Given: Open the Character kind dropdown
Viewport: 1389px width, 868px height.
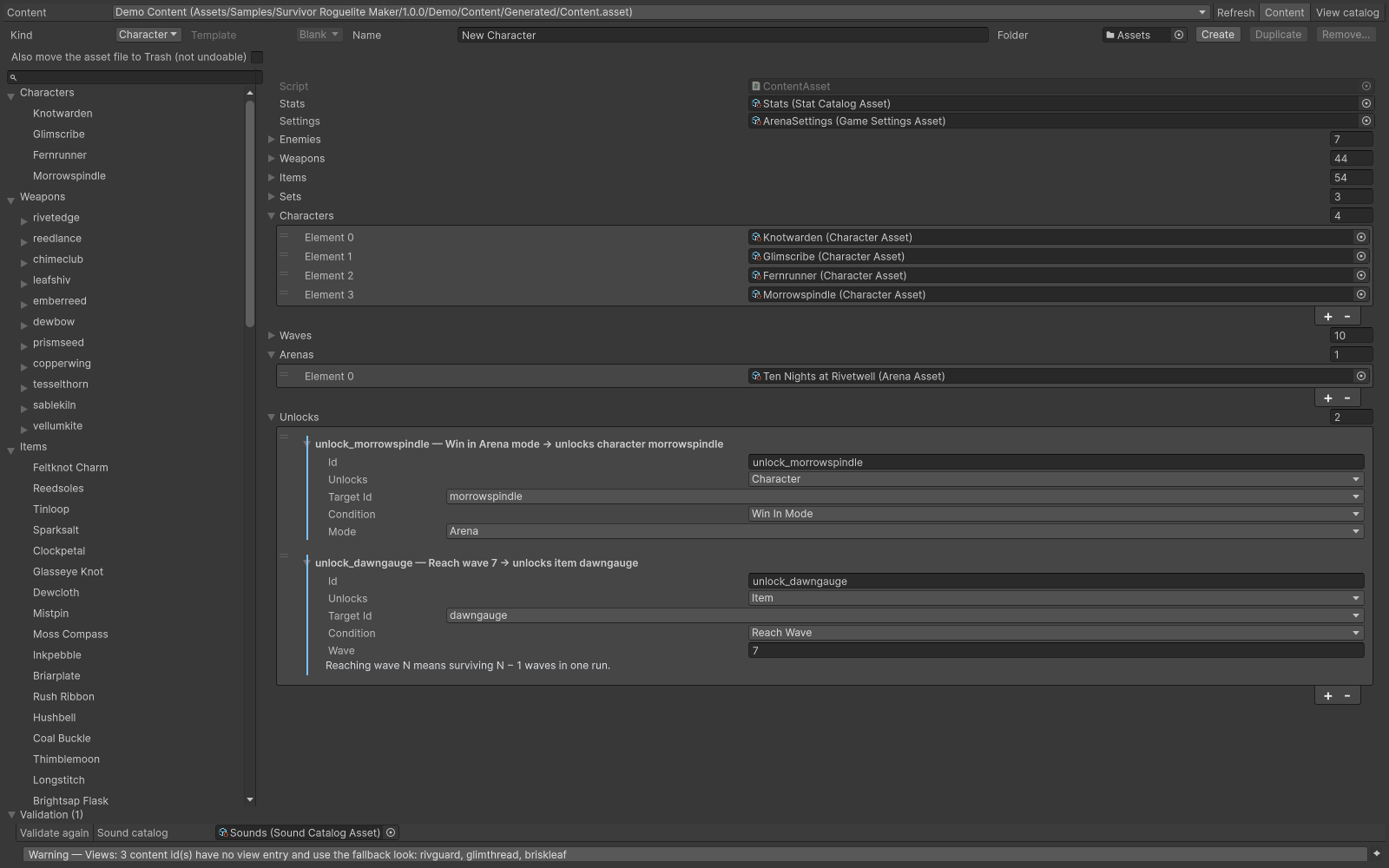Looking at the screenshot, I should point(148,35).
